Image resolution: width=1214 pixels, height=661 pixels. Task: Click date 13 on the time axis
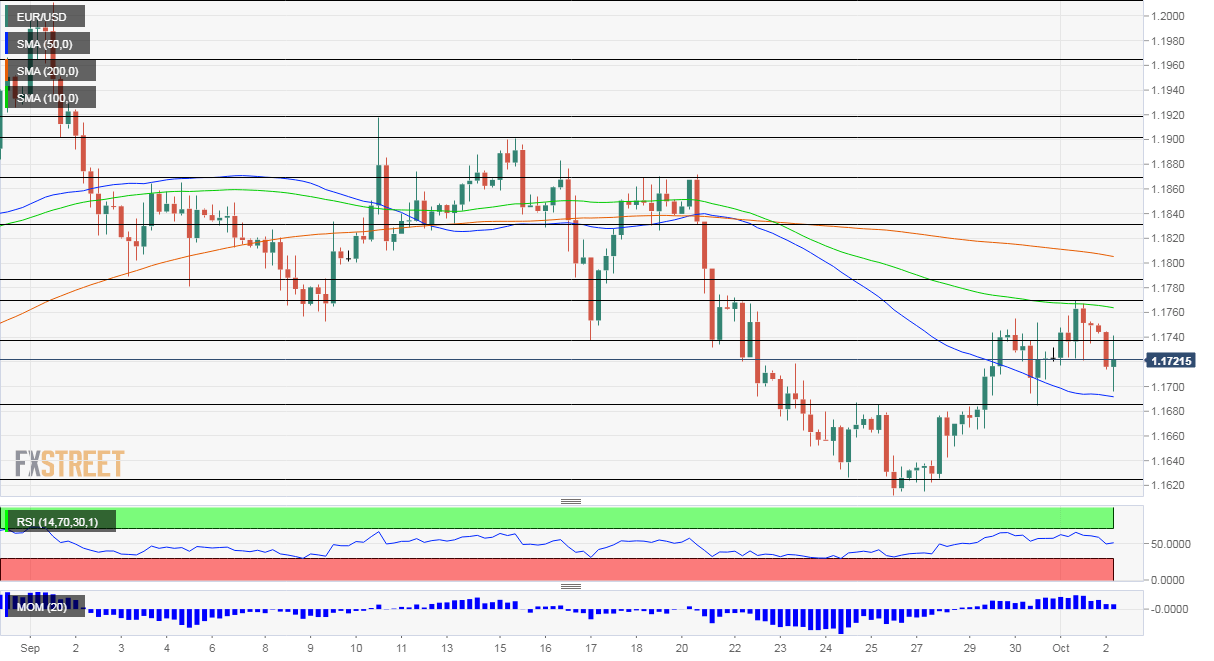(448, 648)
